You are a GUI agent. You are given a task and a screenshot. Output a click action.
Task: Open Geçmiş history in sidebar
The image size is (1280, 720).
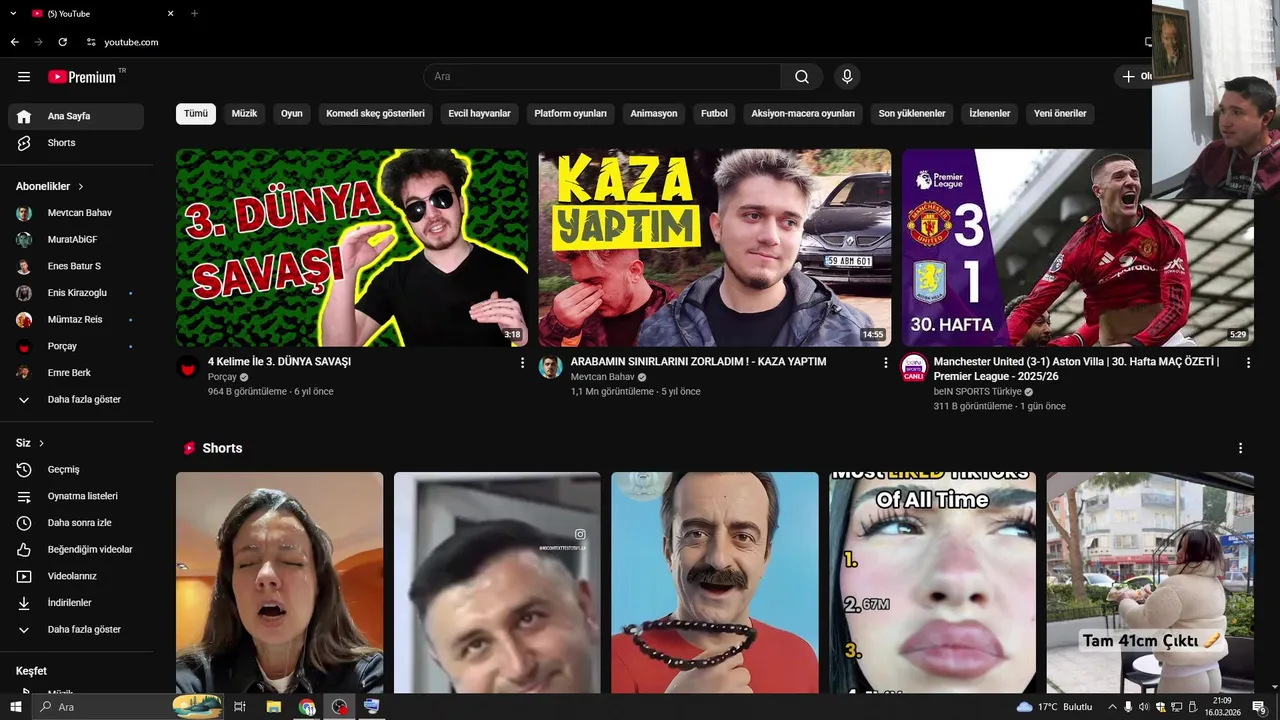76,470
